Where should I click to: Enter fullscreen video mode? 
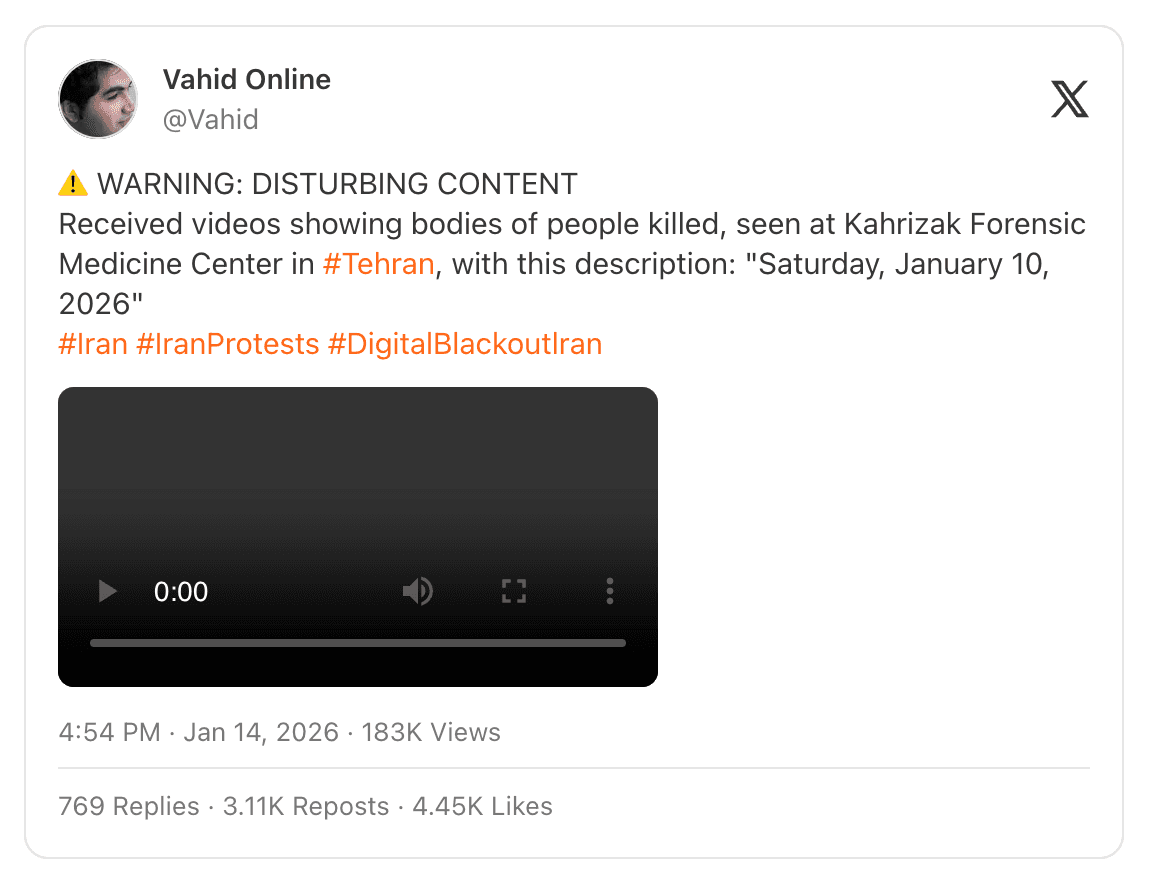pyautogui.click(x=513, y=592)
